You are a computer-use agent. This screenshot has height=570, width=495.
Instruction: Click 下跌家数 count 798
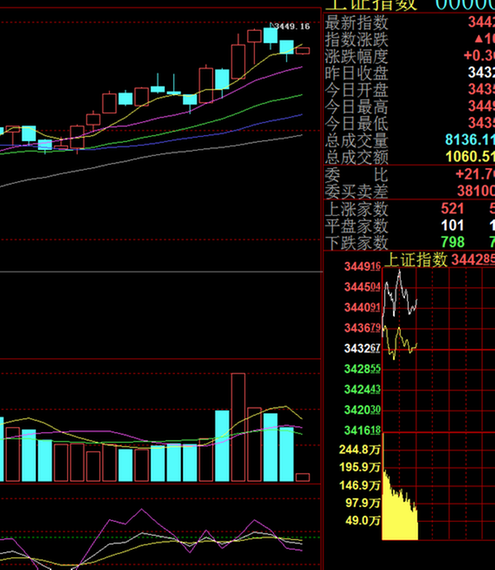point(452,242)
